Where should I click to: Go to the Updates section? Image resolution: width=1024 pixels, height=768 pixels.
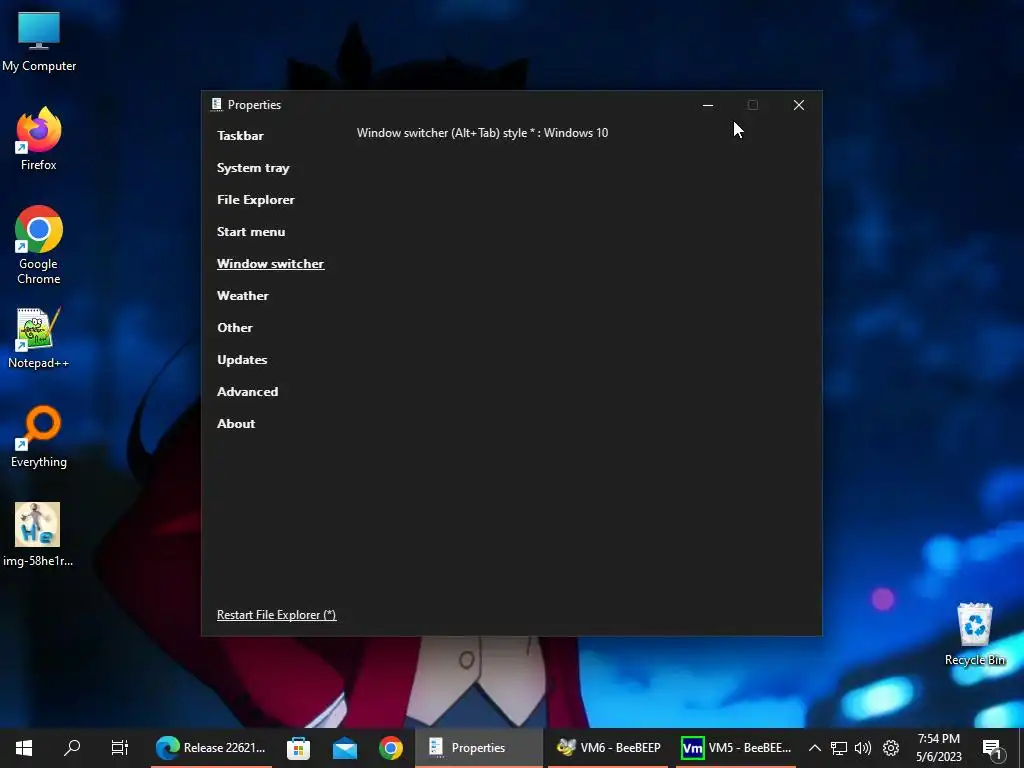(x=242, y=360)
